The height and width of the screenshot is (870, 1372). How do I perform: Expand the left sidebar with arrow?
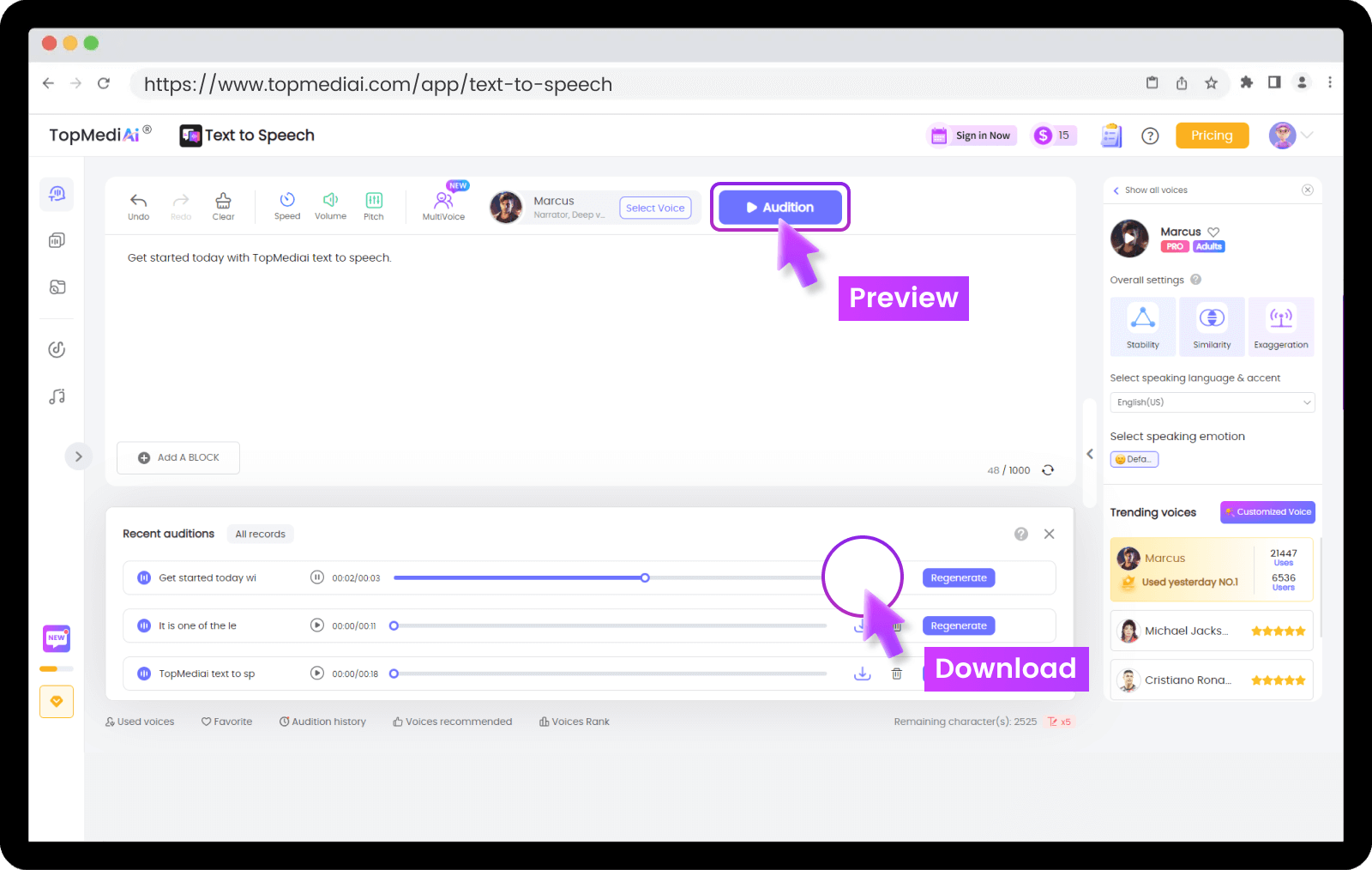click(x=78, y=456)
